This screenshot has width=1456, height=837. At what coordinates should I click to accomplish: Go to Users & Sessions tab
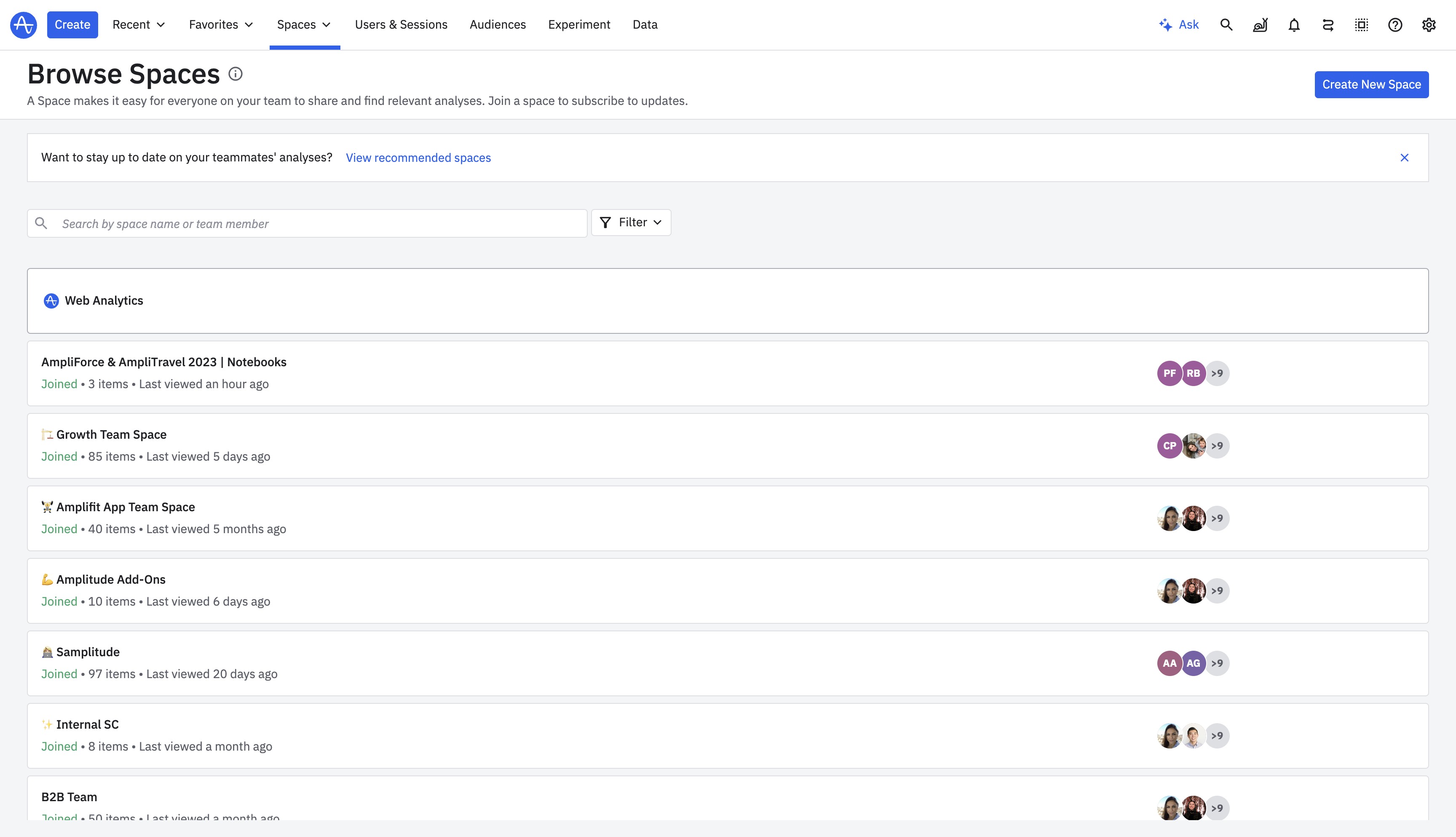[x=401, y=25]
